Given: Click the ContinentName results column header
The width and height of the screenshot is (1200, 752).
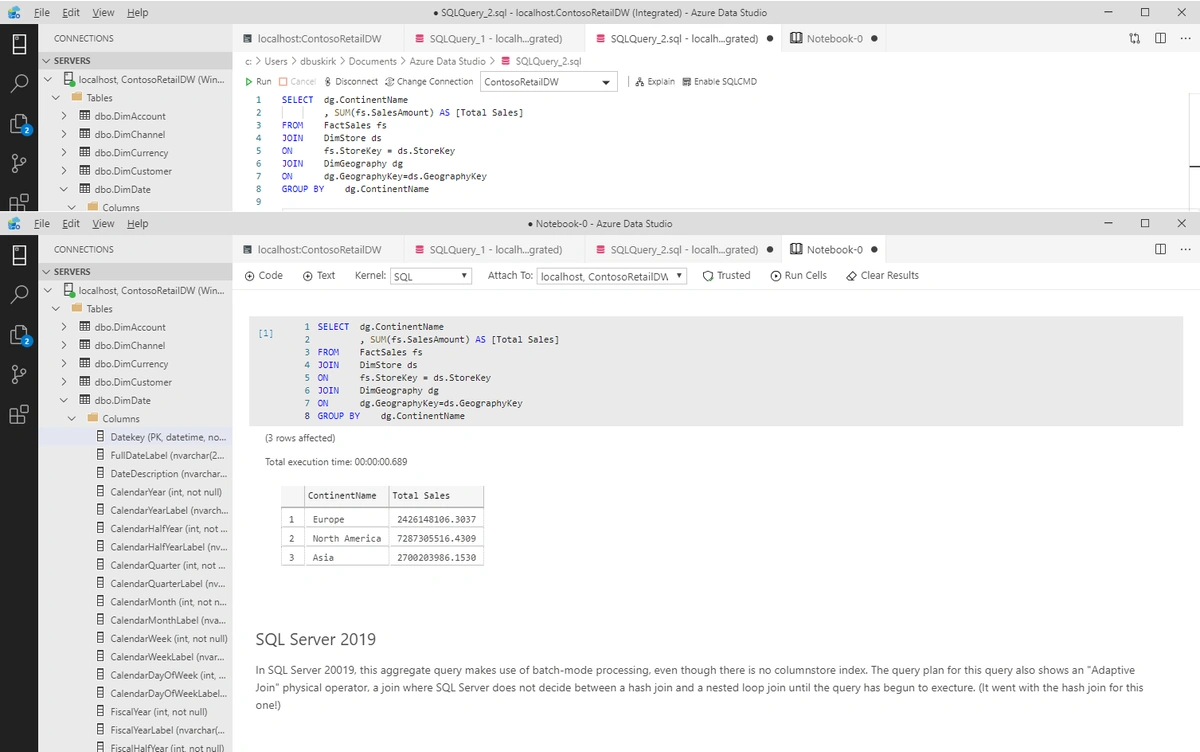Looking at the screenshot, I should click(342, 496).
